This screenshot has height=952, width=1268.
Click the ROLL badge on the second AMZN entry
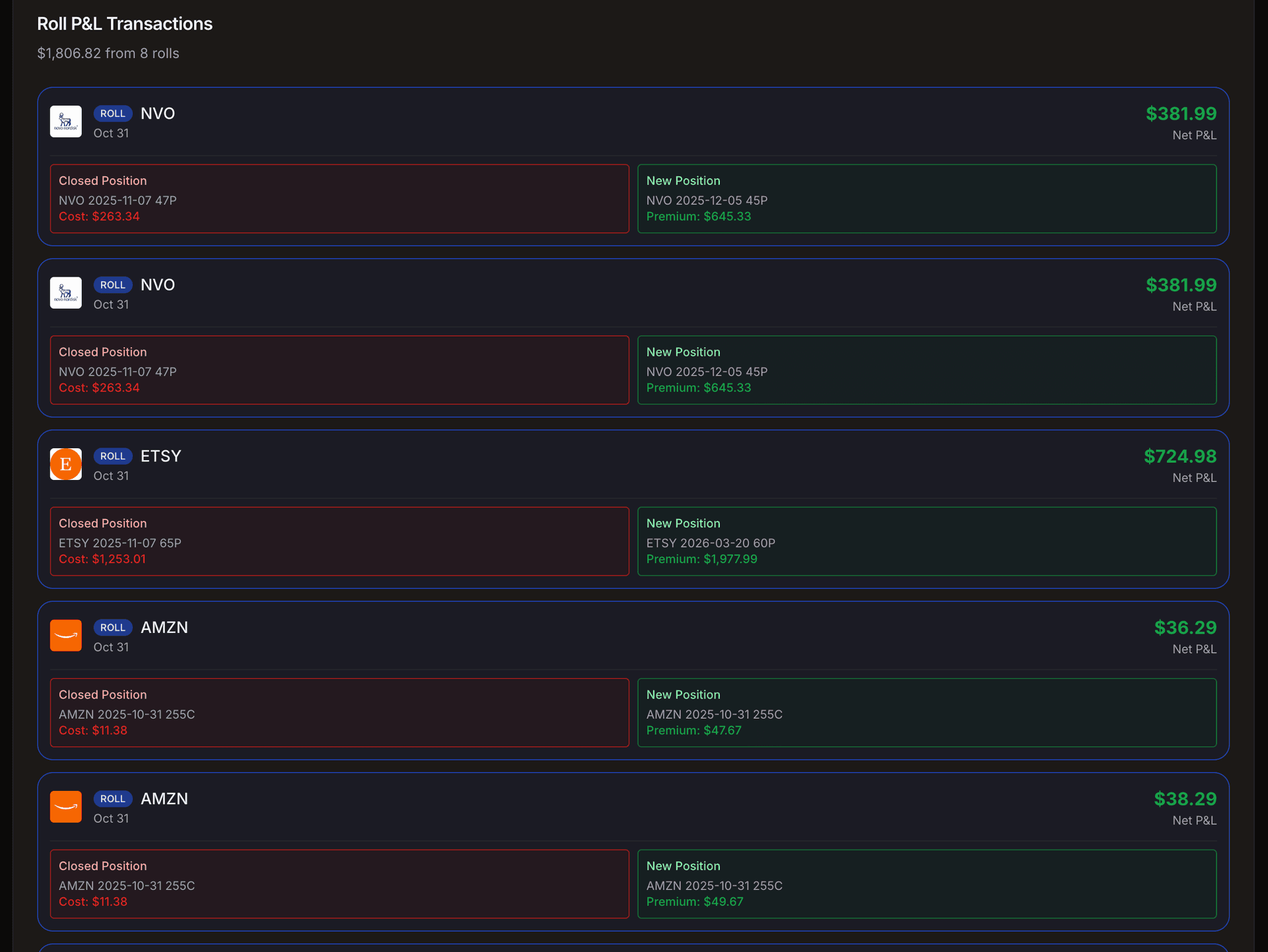113,799
